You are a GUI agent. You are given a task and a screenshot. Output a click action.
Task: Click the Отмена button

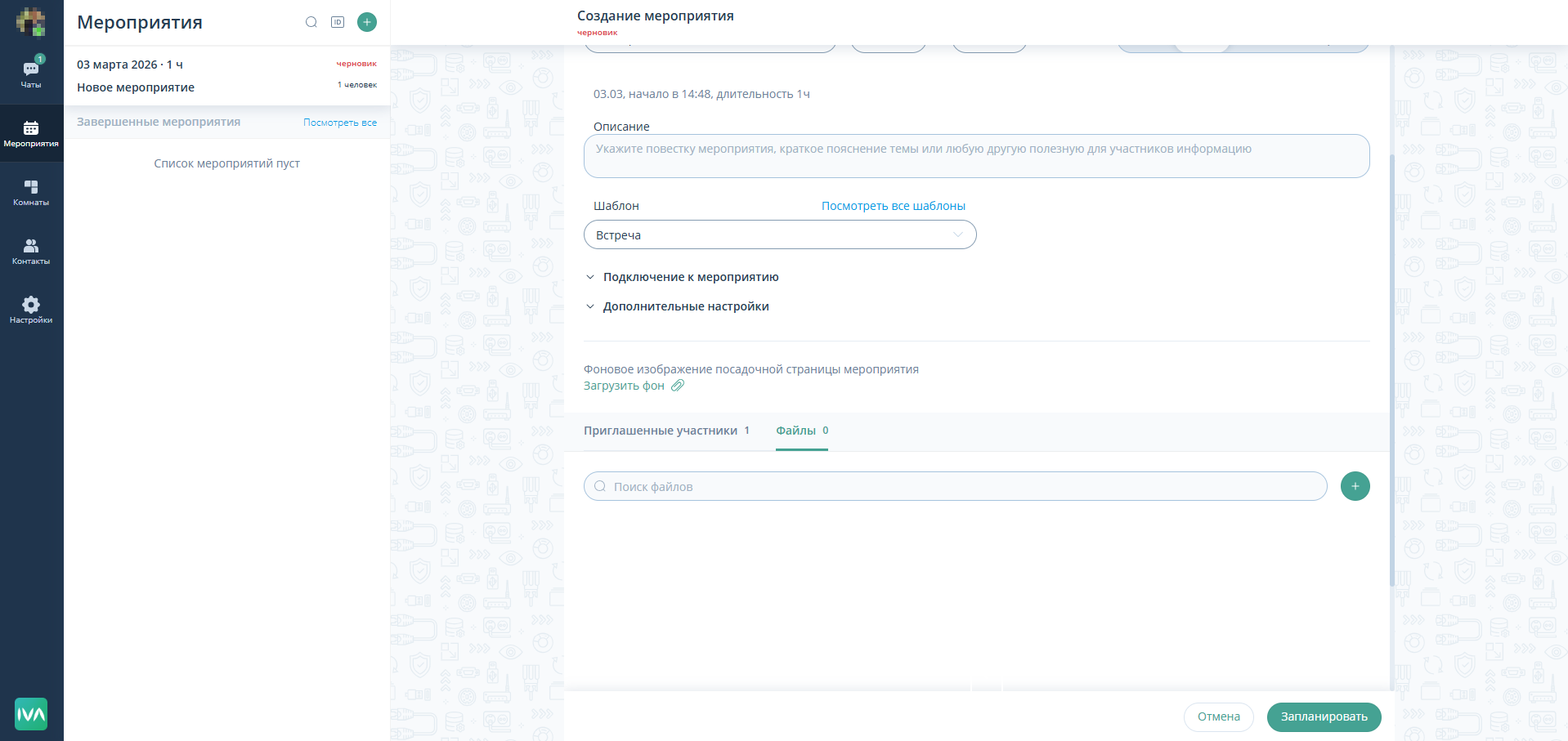1218,716
